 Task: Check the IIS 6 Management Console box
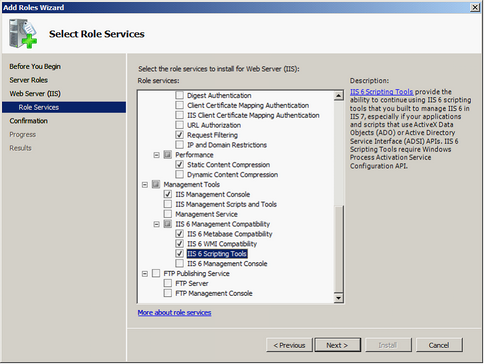click(179, 263)
